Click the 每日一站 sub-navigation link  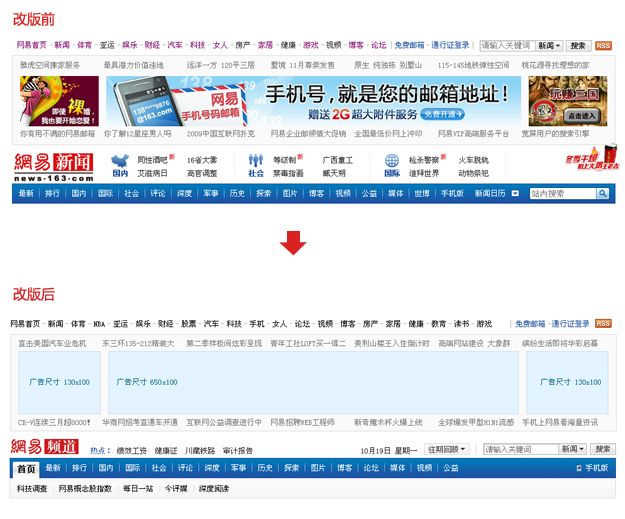click(138, 488)
